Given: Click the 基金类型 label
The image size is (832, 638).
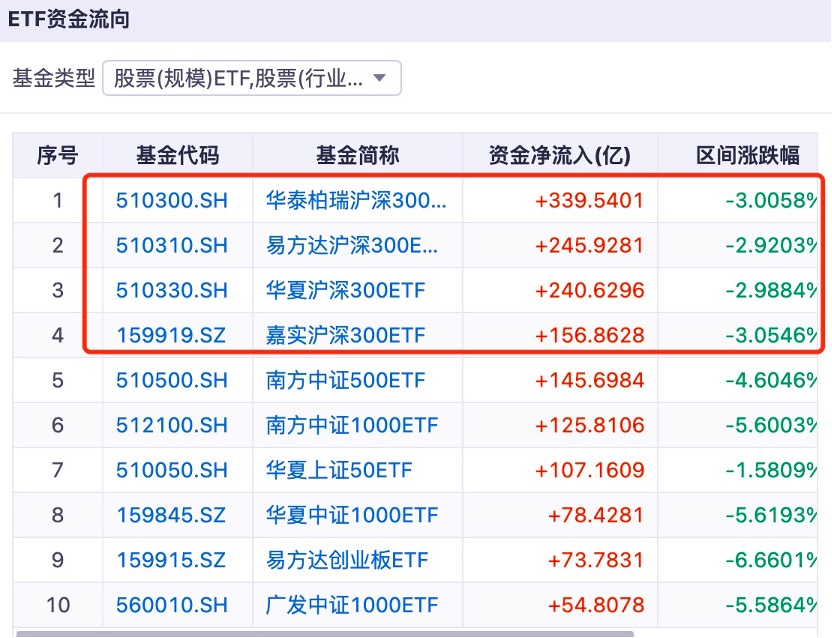Looking at the screenshot, I should pyautogui.click(x=54, y=78).
